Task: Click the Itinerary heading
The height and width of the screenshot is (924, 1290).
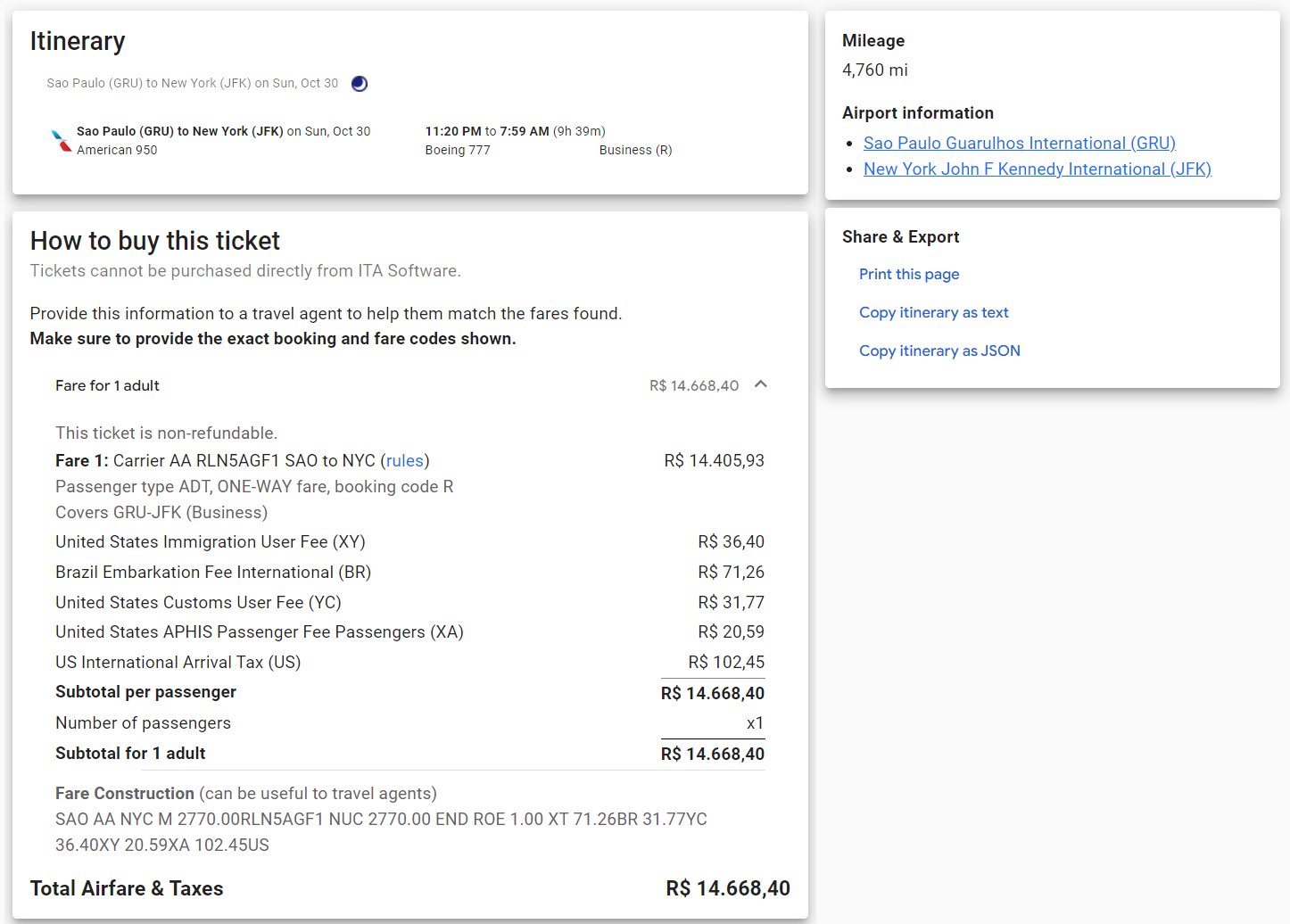Action: [78, 41]
